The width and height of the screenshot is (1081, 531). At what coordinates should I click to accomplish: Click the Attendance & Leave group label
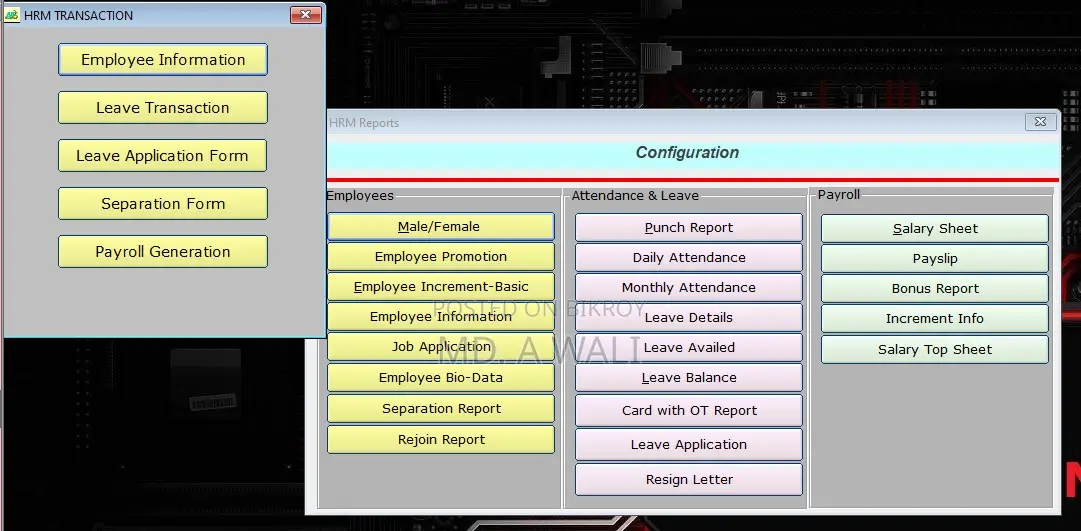[635, 196]
